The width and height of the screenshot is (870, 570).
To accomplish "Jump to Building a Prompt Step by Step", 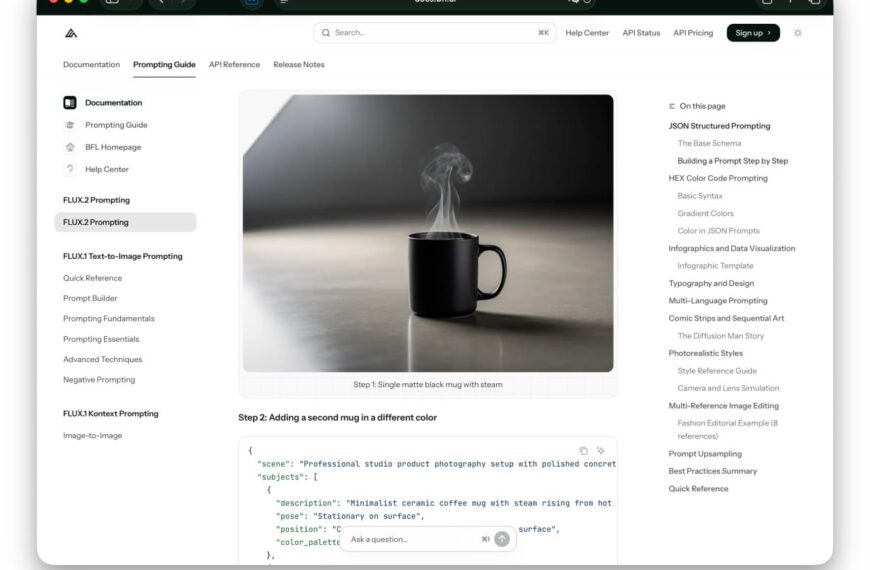I will coord(732,161).
